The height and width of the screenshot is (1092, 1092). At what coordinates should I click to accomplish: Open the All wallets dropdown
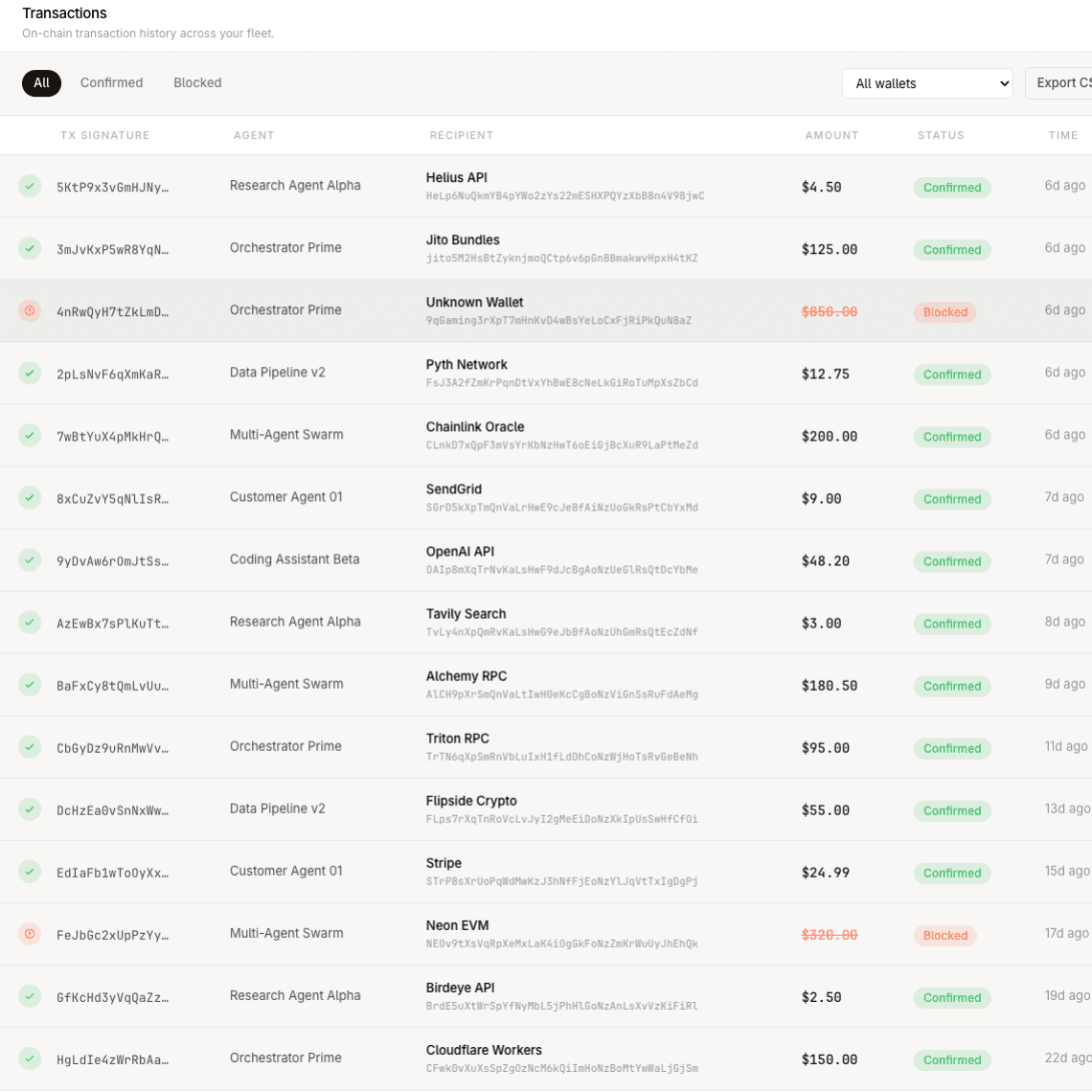pyautogui.click(x=927, y=83)
